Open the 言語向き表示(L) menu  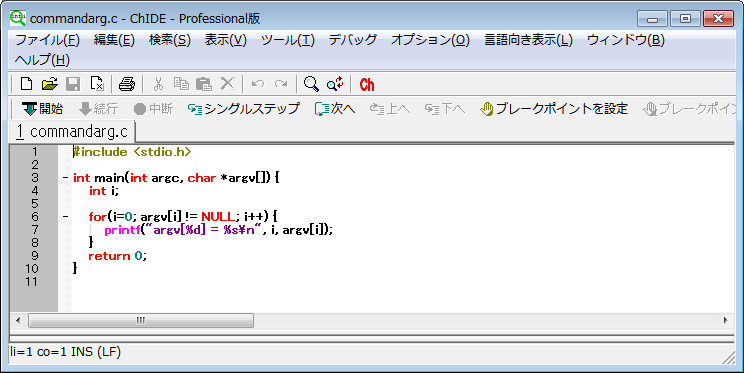528,40
